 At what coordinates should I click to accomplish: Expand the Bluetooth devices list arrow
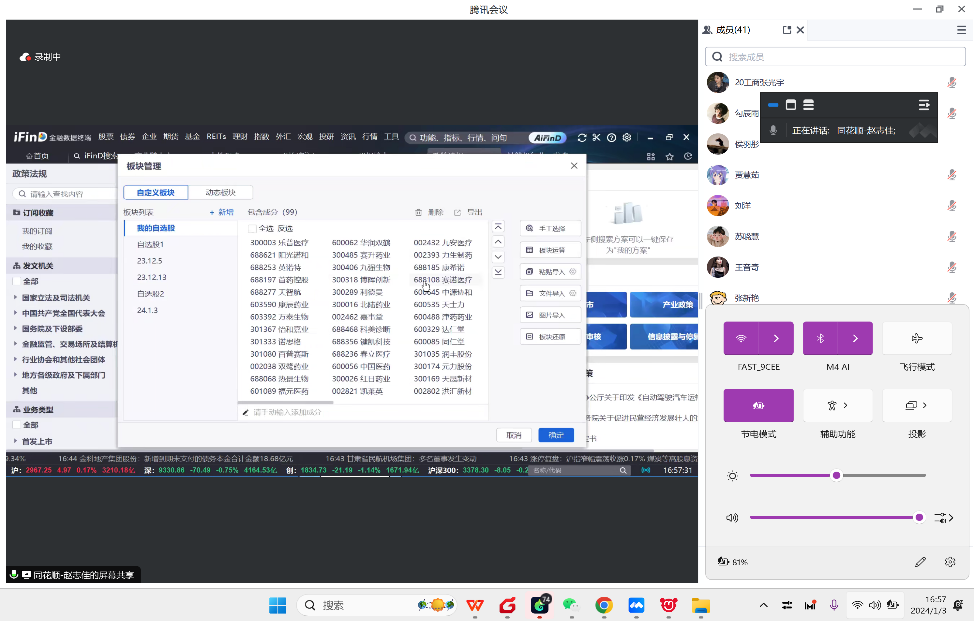point(856,338)
